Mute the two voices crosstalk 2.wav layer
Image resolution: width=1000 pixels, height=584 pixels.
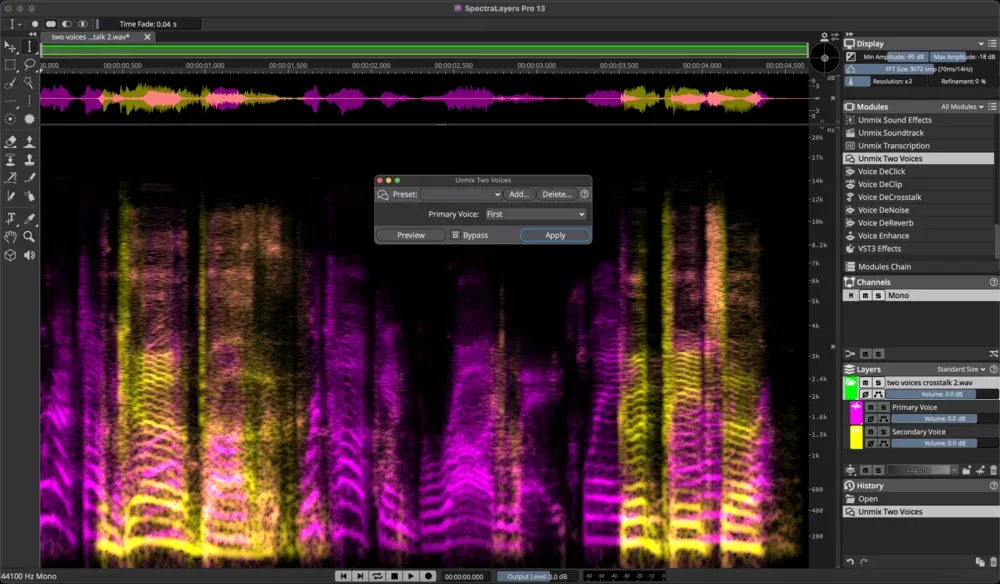pyautogui.click(x=865, y=383)
